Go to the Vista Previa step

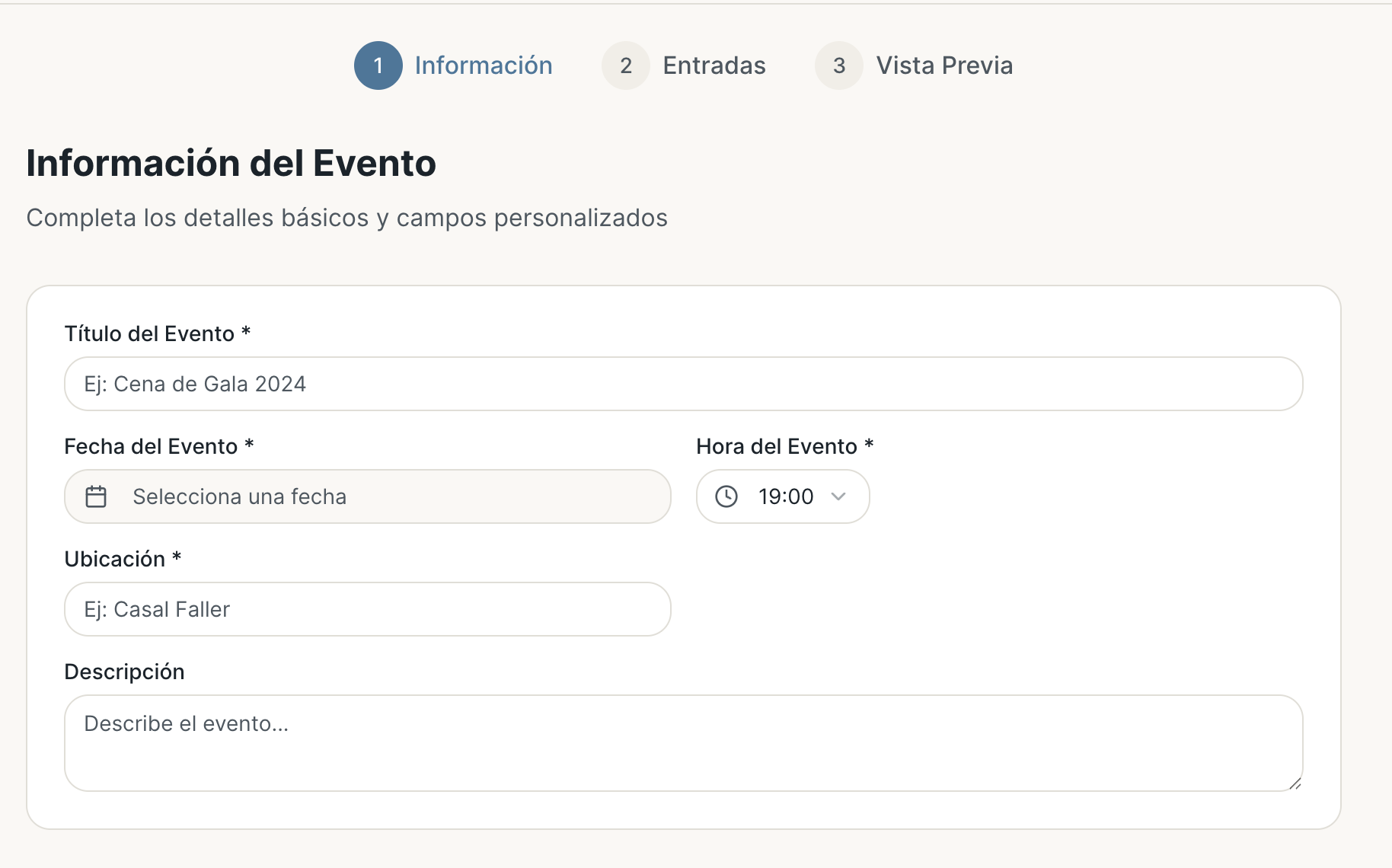click(x=944, y=65)
